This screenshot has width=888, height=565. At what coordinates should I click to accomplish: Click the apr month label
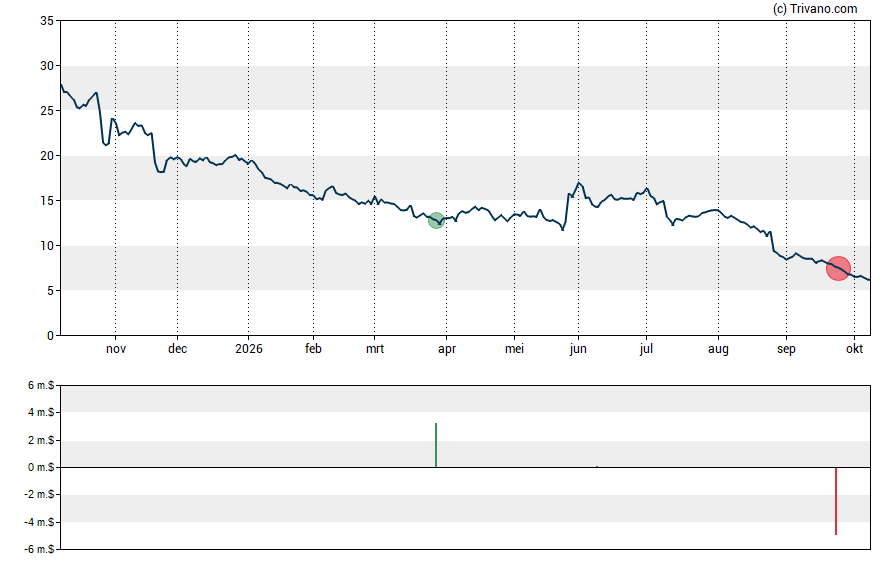[446, 349]
